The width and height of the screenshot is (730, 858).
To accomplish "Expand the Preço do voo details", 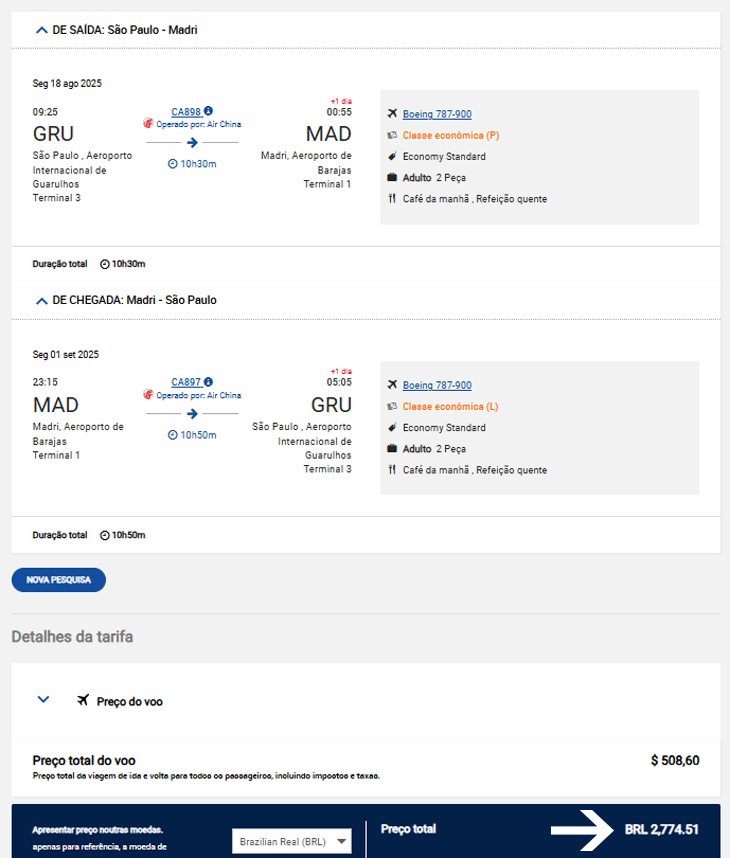I will tap(43, 699).
